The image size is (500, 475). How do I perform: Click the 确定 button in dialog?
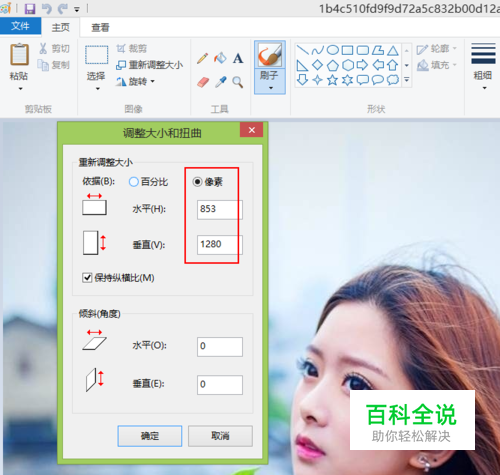point(150,436)
